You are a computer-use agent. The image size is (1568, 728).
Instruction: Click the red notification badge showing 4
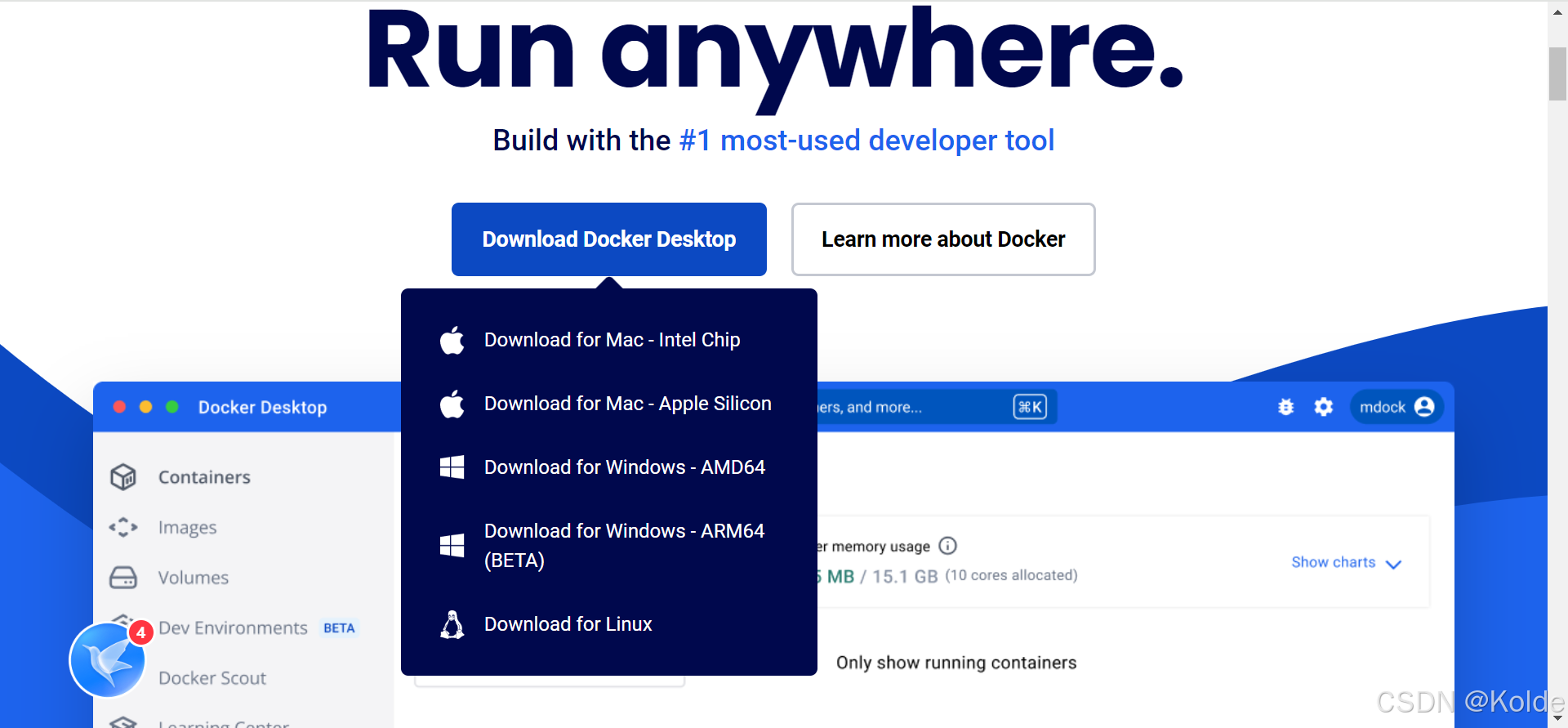click(141, 632)
